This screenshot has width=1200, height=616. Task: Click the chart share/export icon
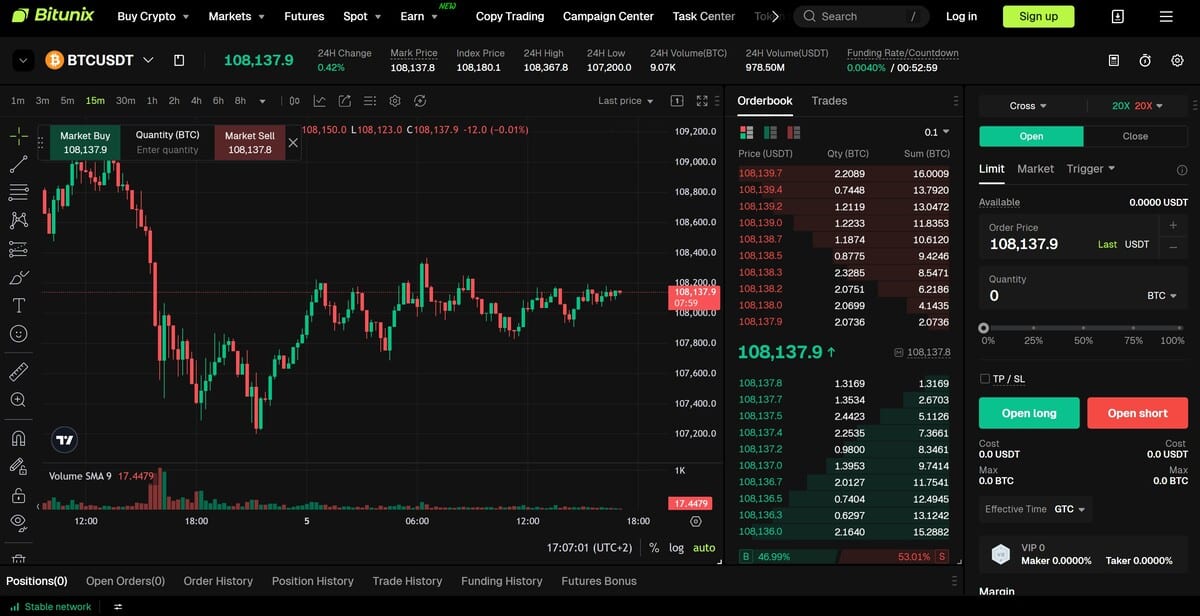tap(345, 101)
